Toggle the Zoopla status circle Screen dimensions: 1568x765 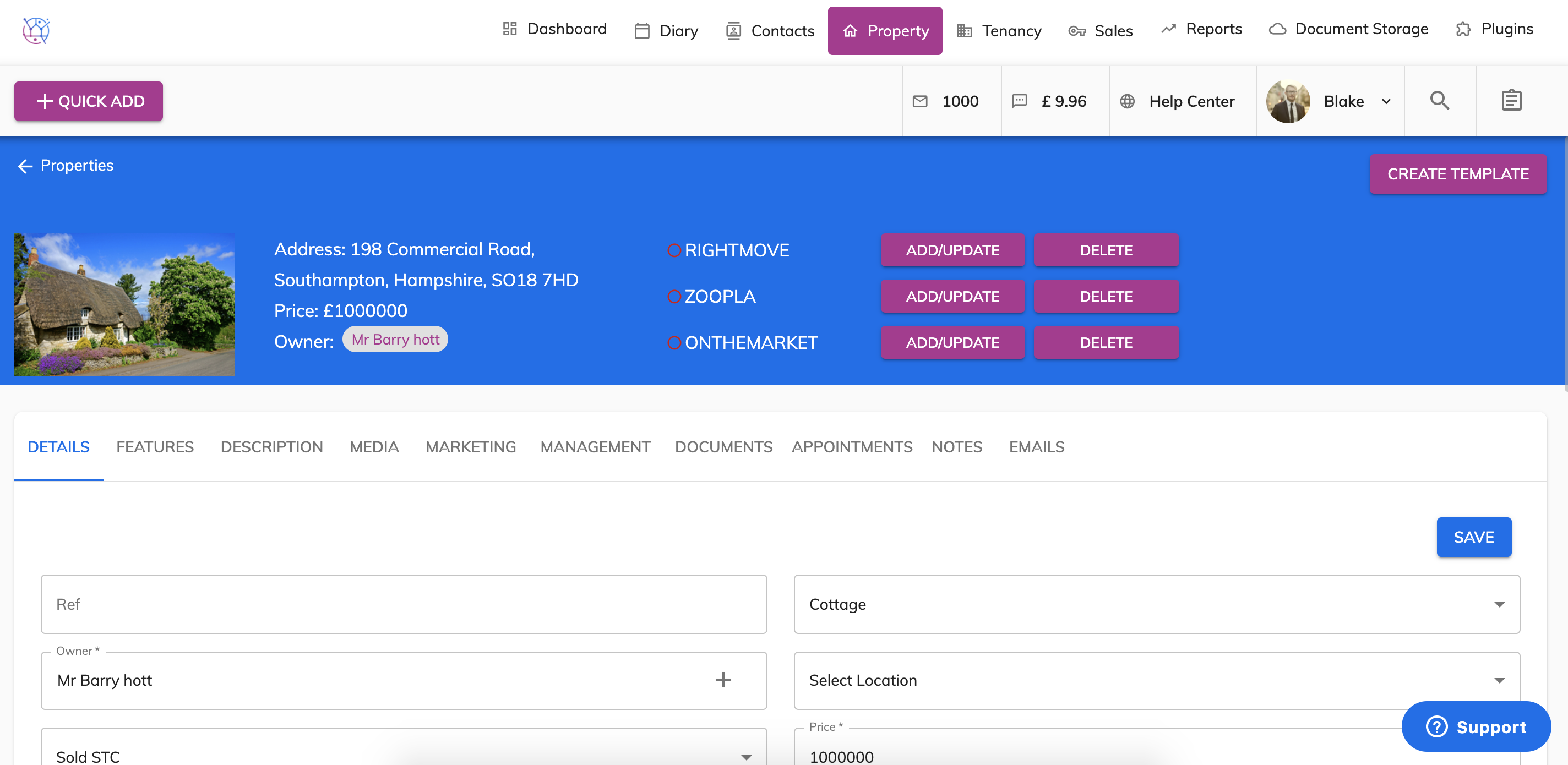(x=674, y=297)
